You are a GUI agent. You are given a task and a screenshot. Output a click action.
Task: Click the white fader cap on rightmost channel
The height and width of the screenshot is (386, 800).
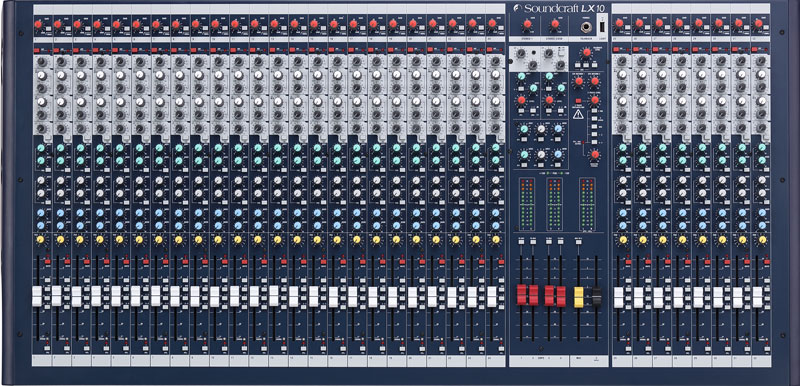point(757,297)
